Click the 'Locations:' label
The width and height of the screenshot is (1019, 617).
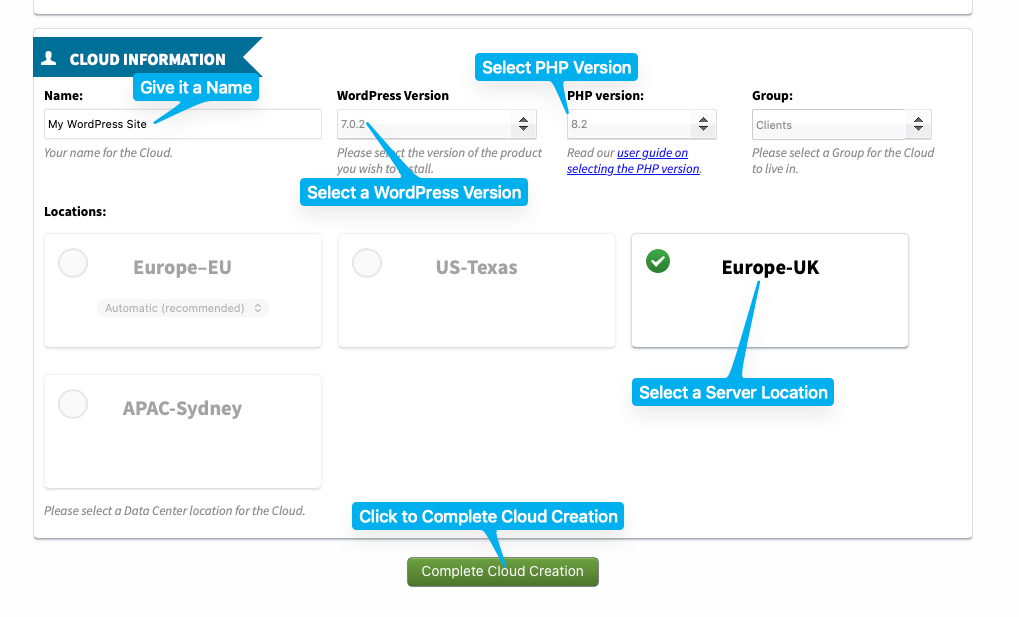[x=75, y=211]
